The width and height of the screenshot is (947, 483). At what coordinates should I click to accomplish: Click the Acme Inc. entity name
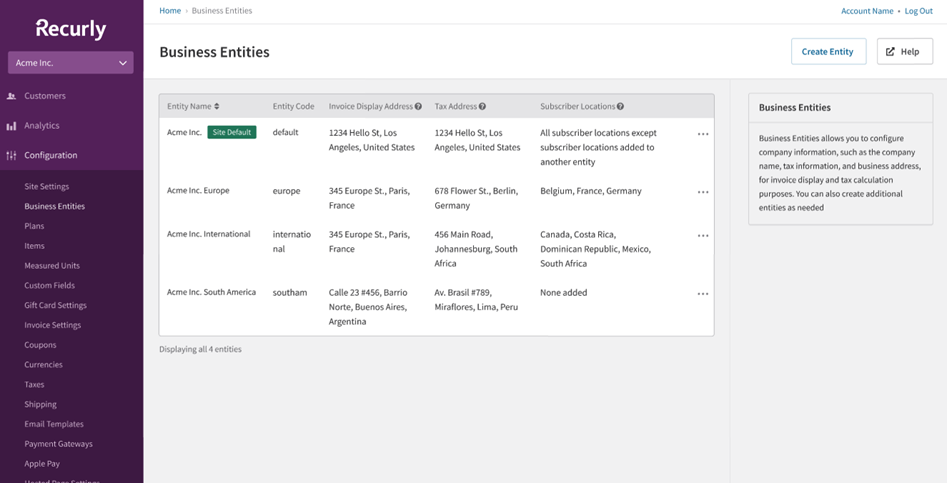tap(184, 132)
